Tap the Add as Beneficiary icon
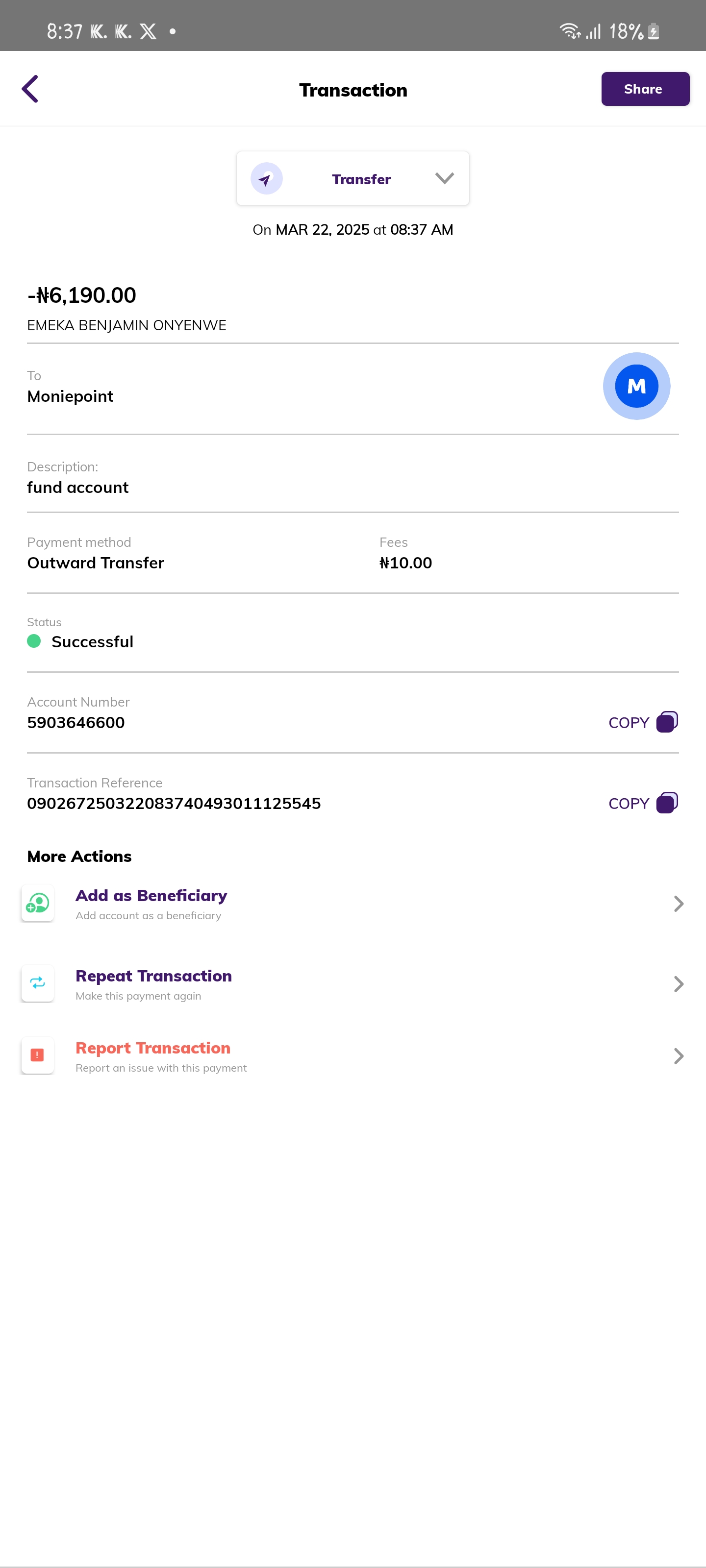The width and height of the screenshot is (706, 1568). (x=38, y=903)
